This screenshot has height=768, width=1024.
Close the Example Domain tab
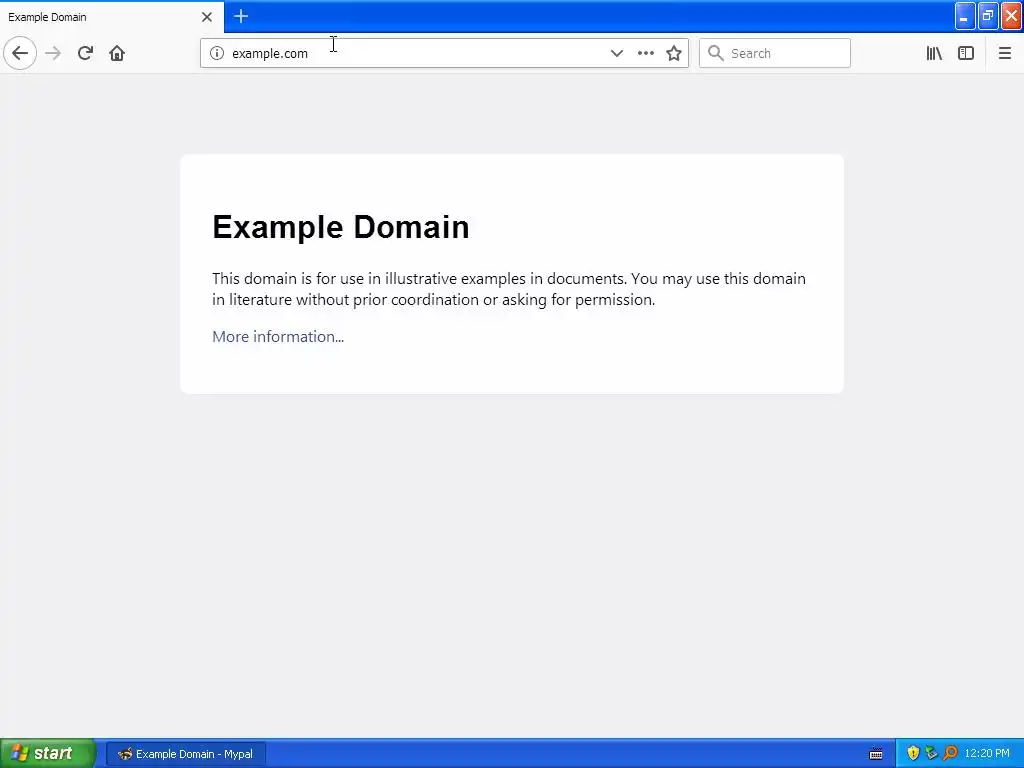(207, 17)
